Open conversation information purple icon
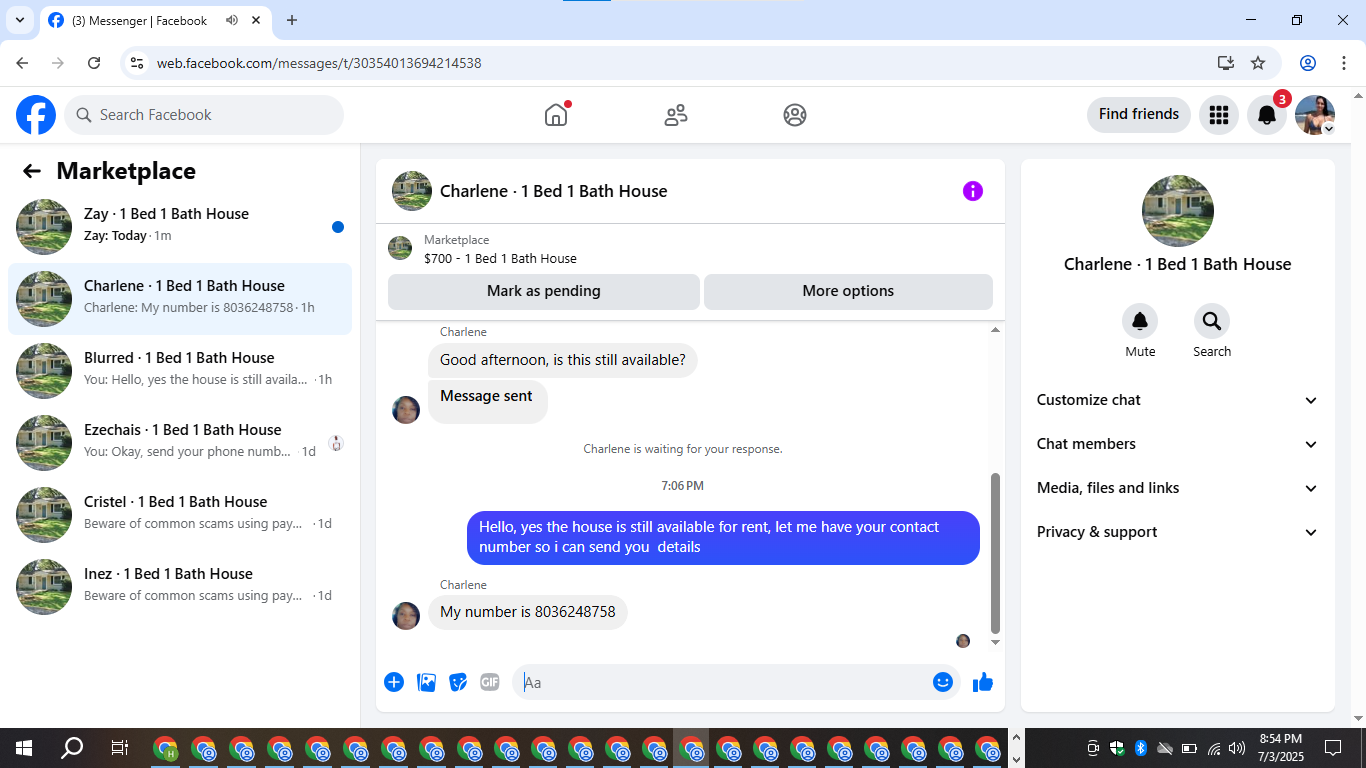This screenshot has height=768, width=1366. [x=973, y=191]
